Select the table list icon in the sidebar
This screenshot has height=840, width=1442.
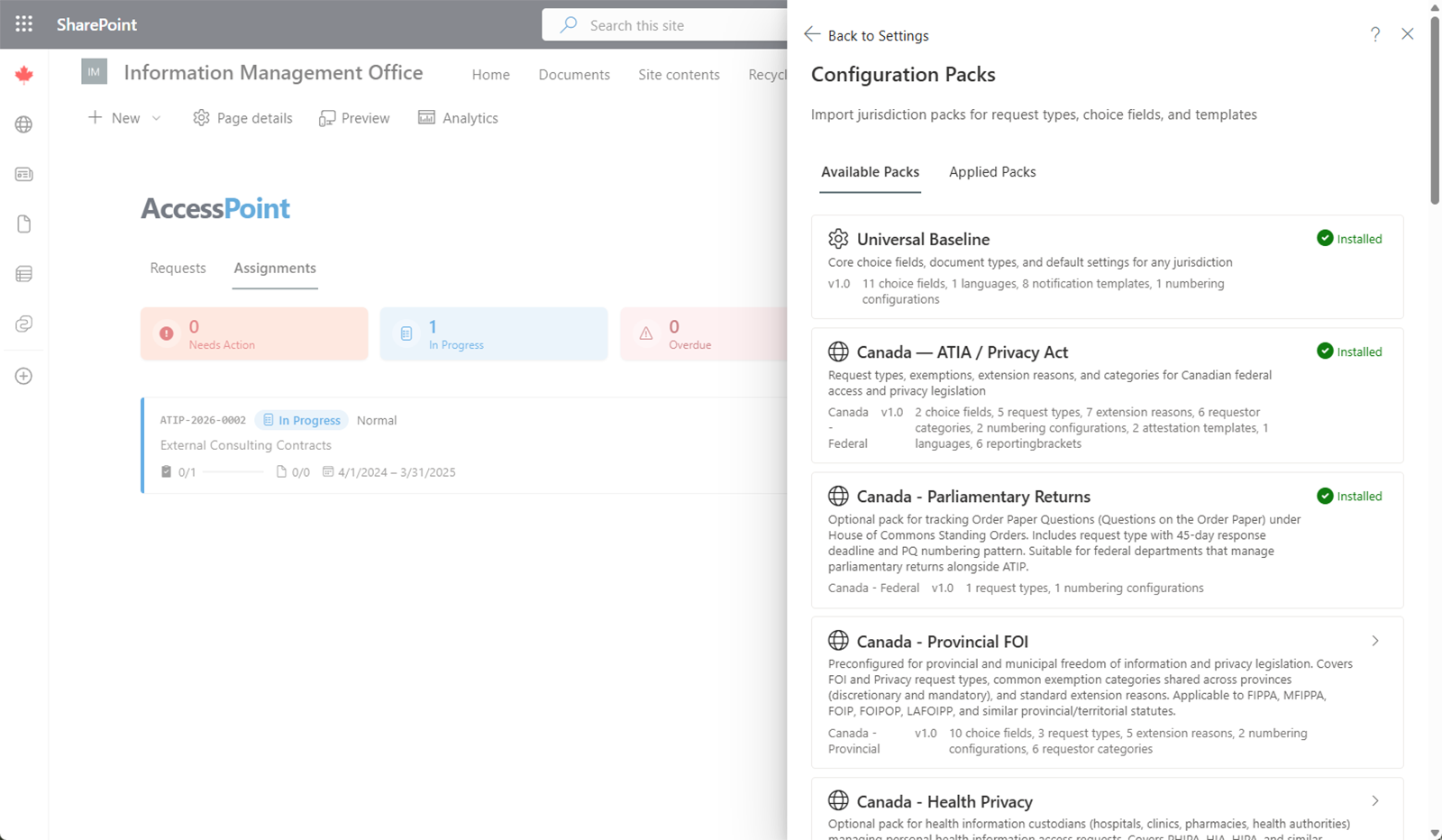(23, 273)
